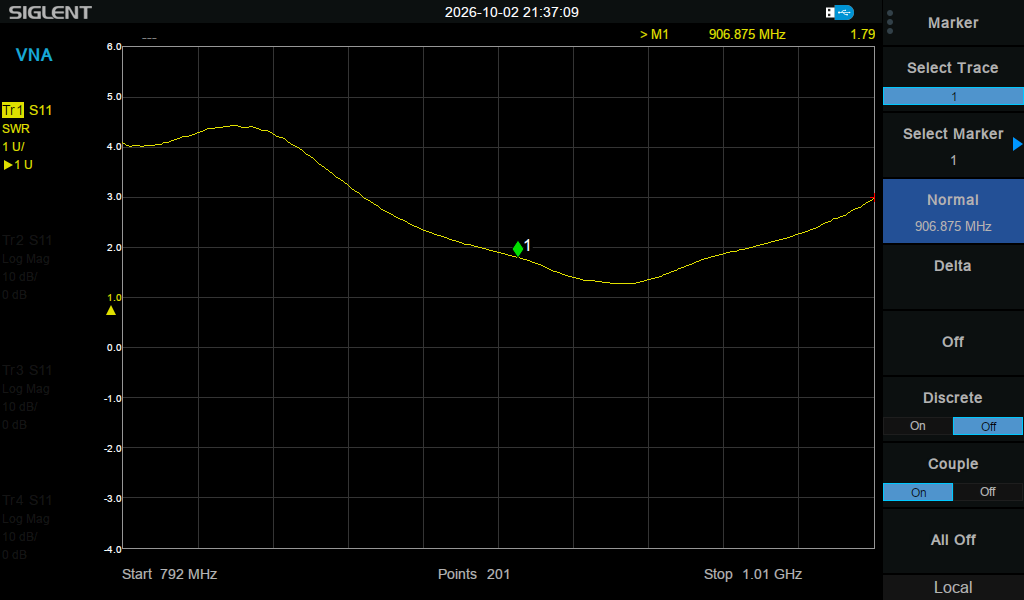1024x600 pixels.
Task: Click the 1 U/ scale label
Action: (x=13, y=147)
